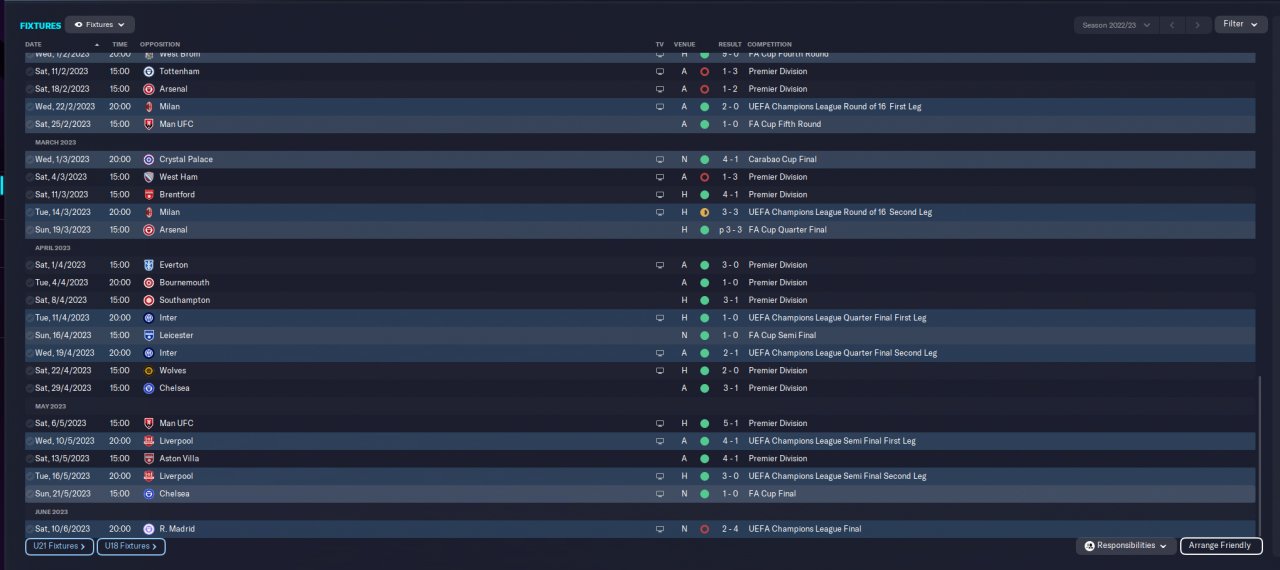Tick selection circle for Sun, 16/4/2023 fixture
Image resolution: width=1280 pixels, height=570 pixels.
pos(30,336)
